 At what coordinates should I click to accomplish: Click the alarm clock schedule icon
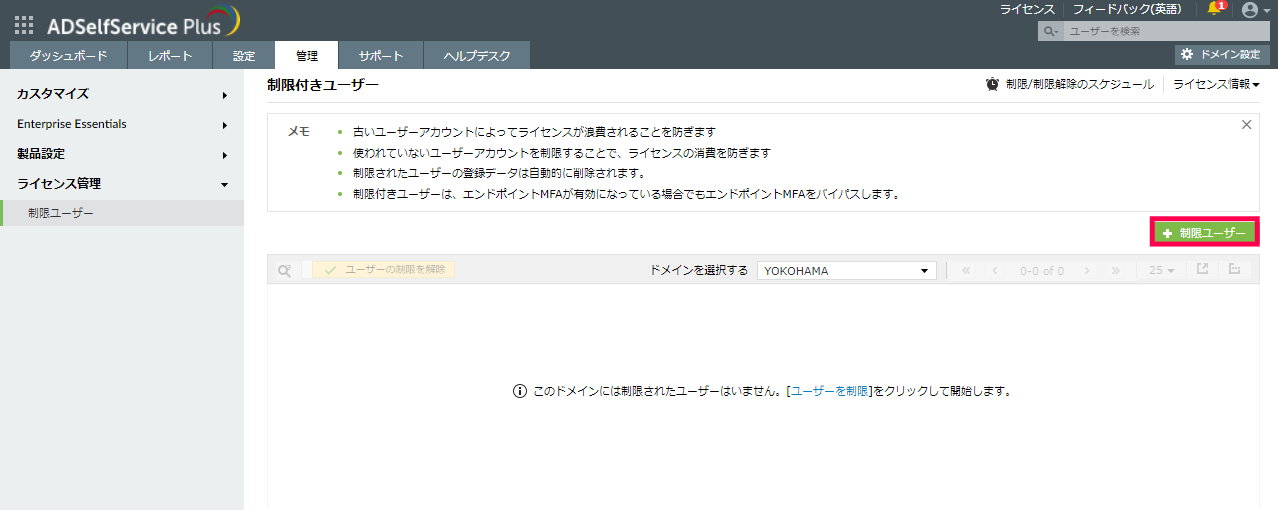[992, 85]
